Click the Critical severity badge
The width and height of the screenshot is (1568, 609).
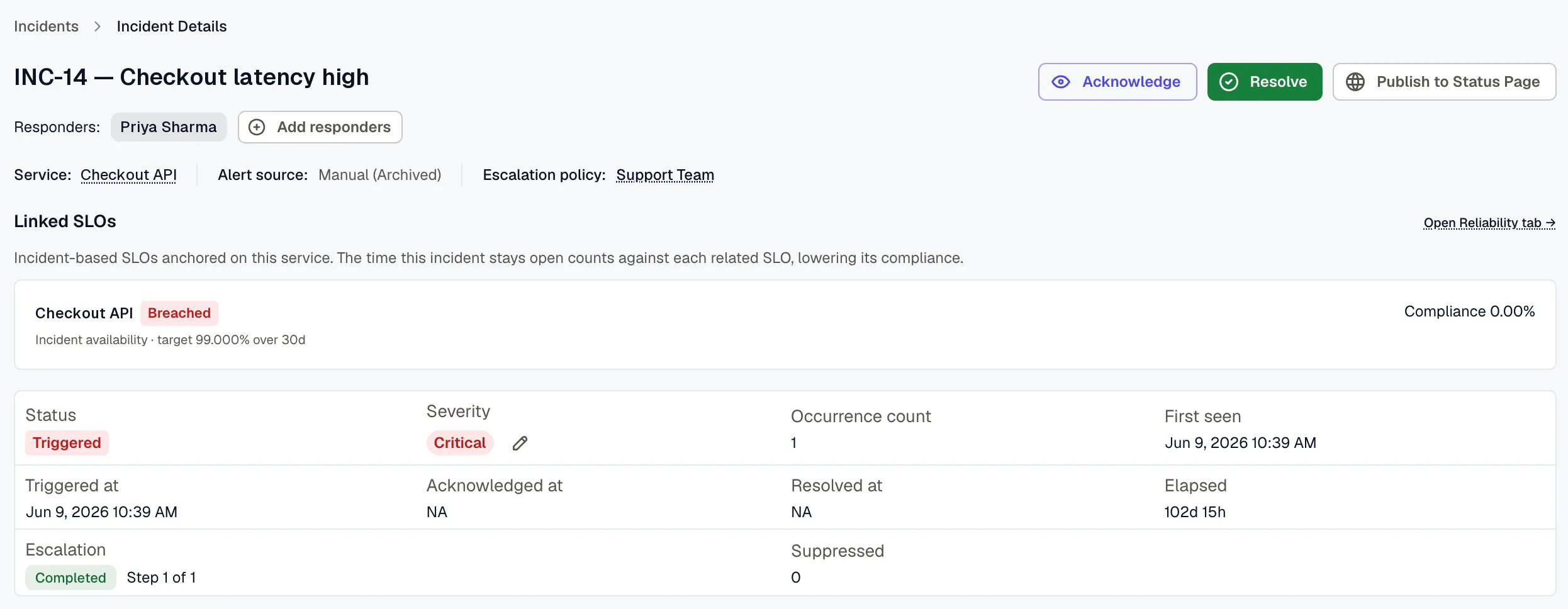[x=460, y=443]
